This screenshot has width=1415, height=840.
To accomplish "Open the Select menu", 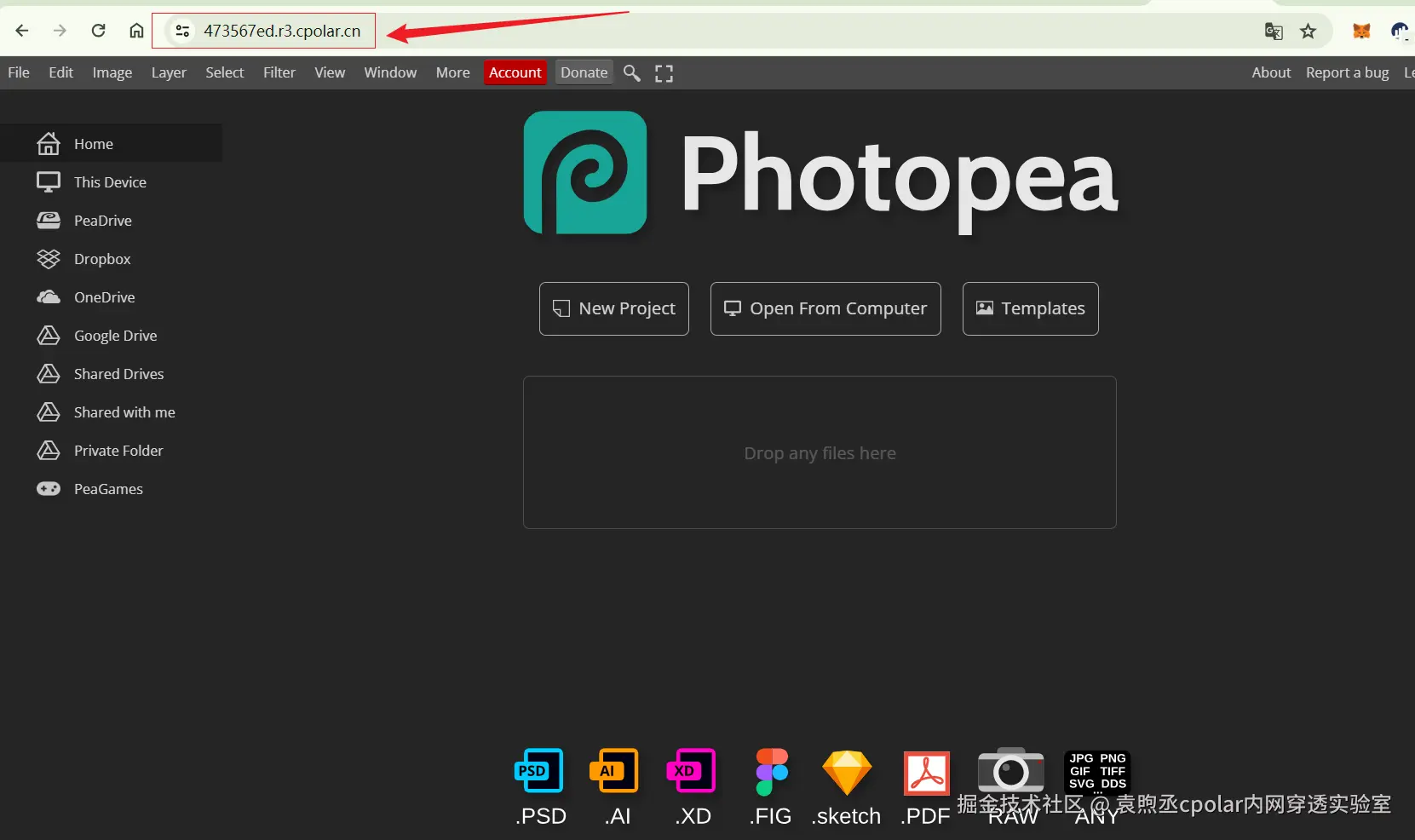I will (x=225, y=72).
